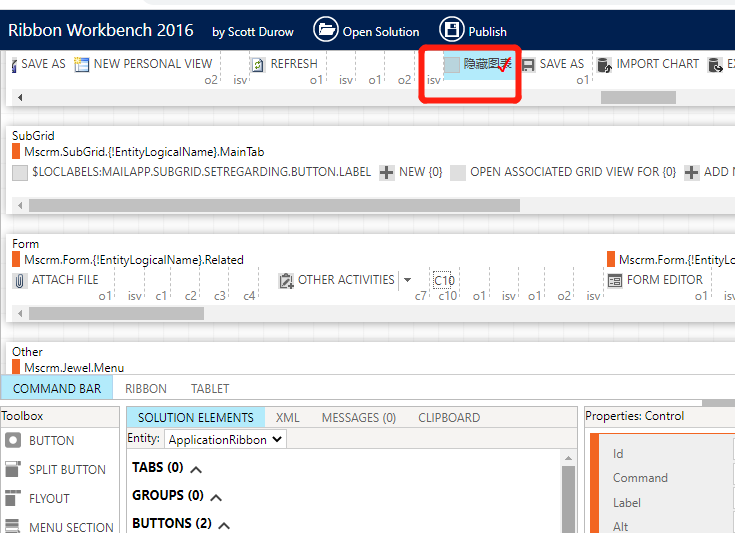Click the SubGrid scrollbar left arrow
The width and height of the screenshot is (735, 533).
20,205
